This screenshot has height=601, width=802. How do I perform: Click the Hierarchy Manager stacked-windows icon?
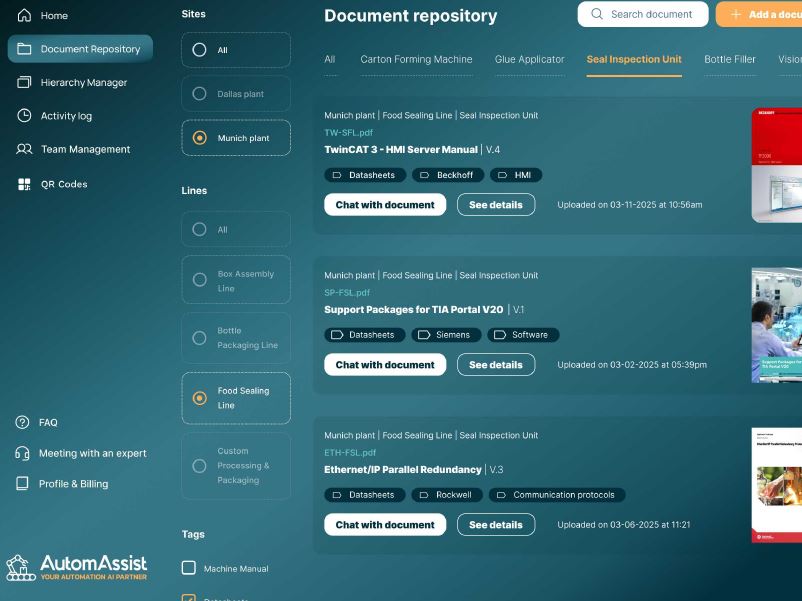[24, 82]
